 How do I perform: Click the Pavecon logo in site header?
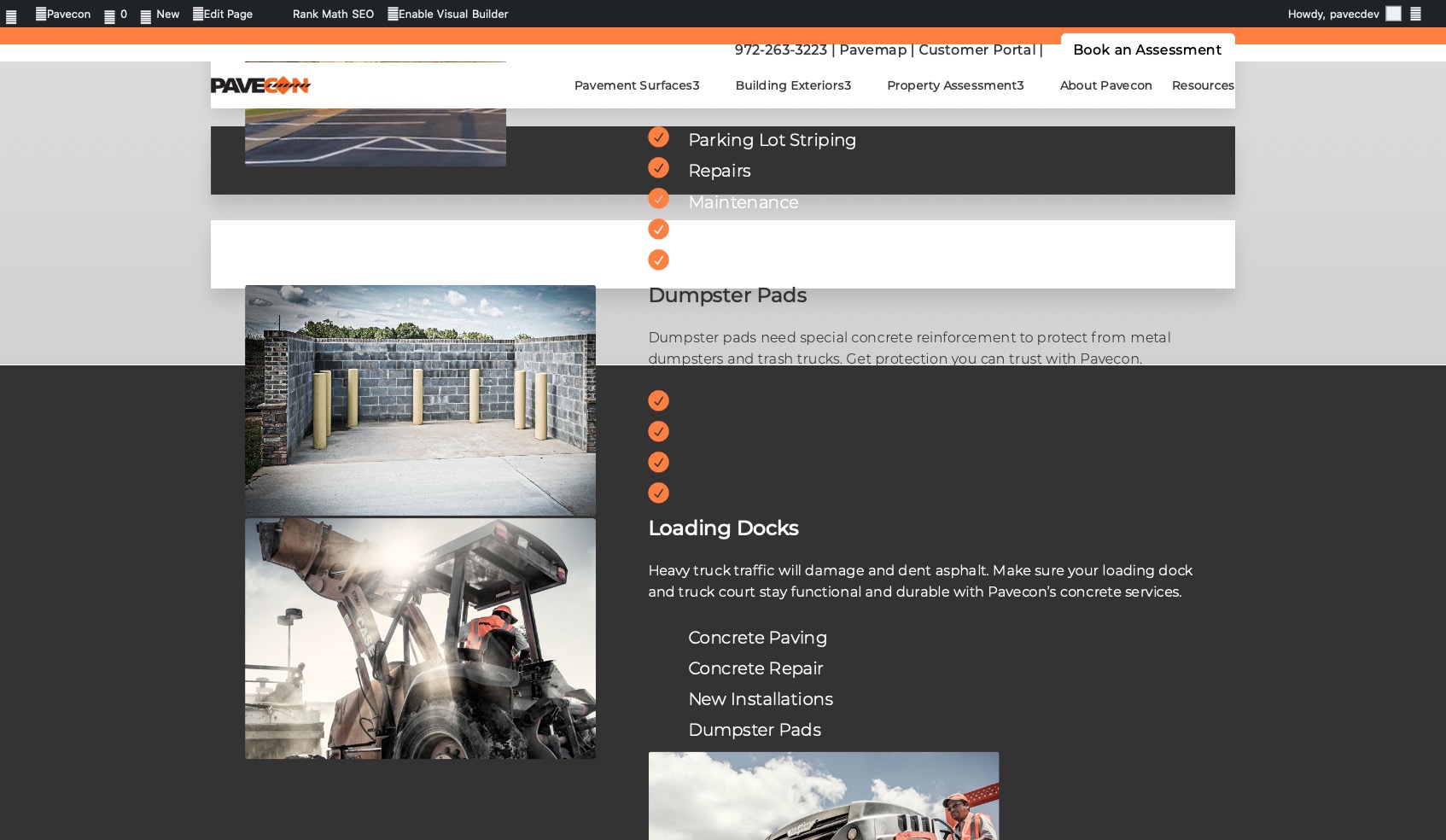[x=260, y=85]
